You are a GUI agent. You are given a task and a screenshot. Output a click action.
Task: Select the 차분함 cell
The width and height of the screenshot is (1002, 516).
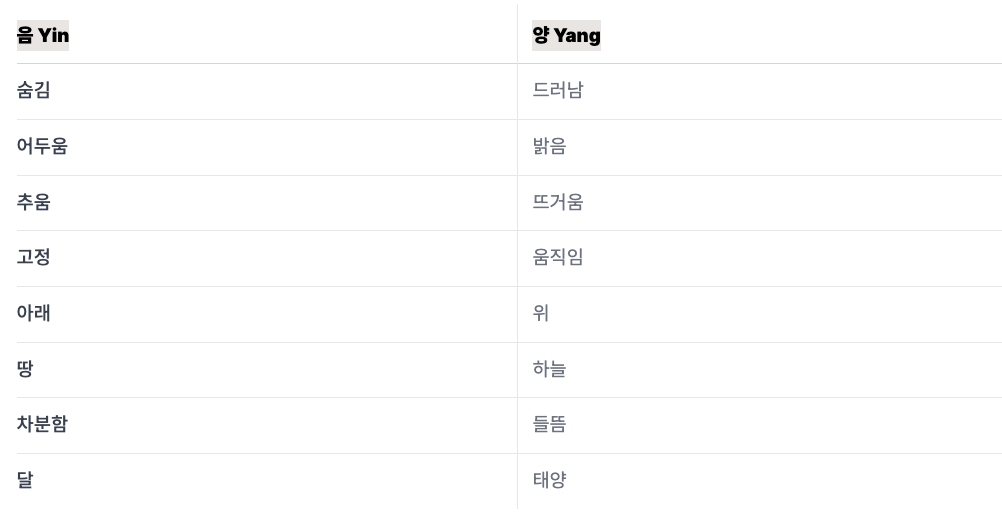tap(266, 425)
